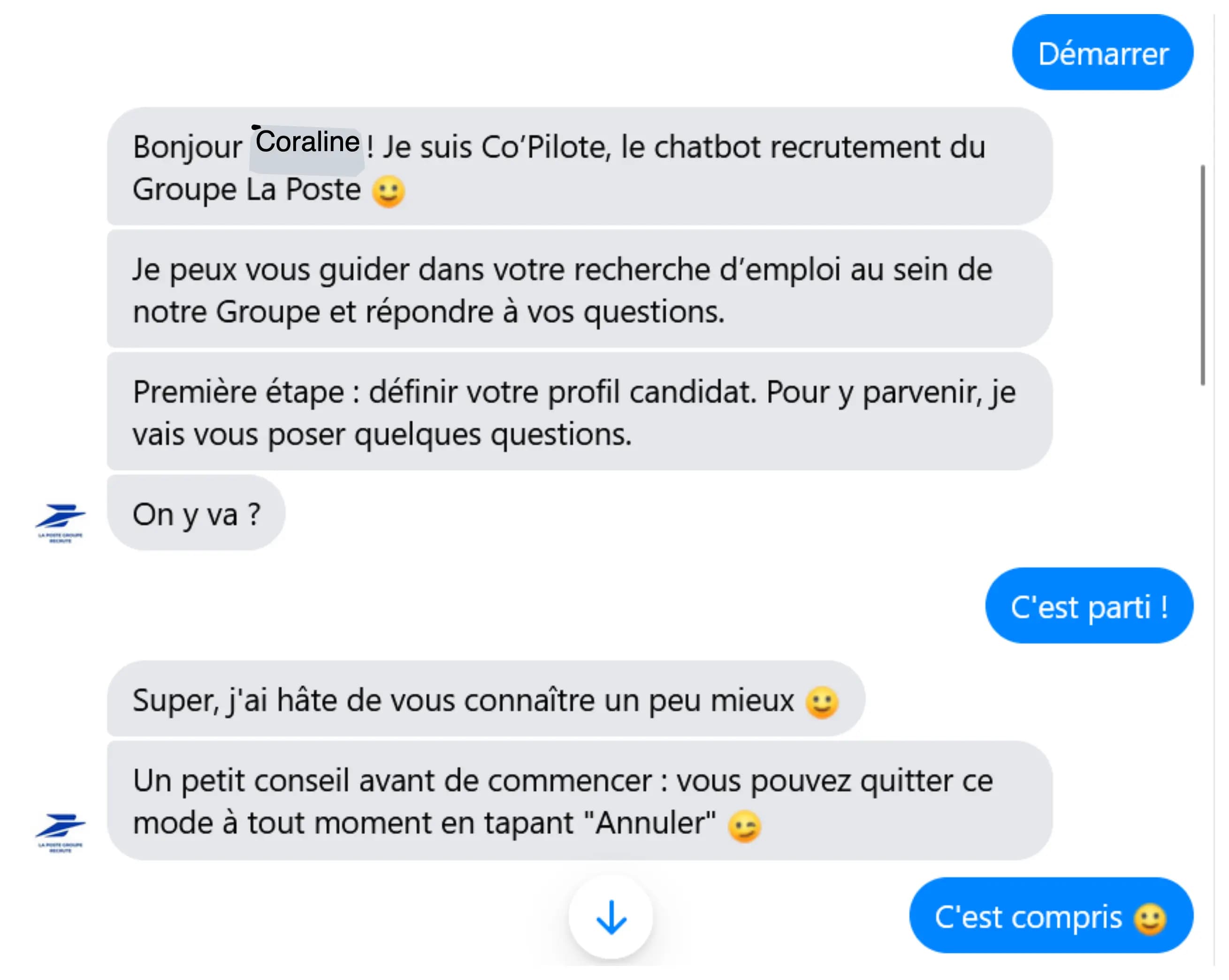Select the "Démarrer" blue reply bubble

pyautogui.click(x=1102, y=54)
